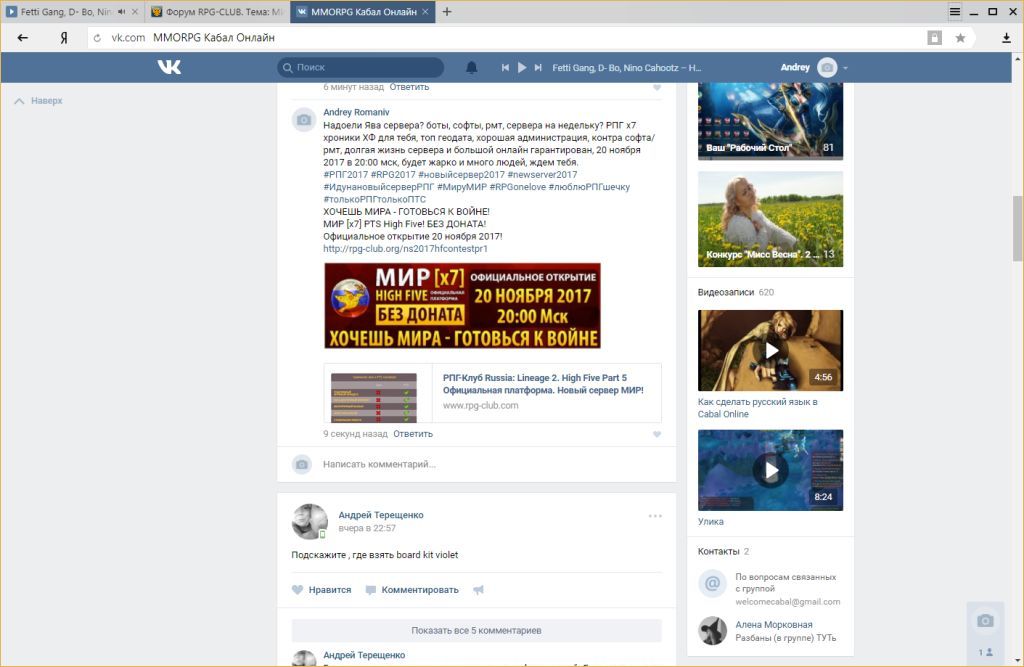This screenshot has height=667, width=1024.
Task: Open the Andrey profile dropdown arrow
Action: click(x=846, y=68)
